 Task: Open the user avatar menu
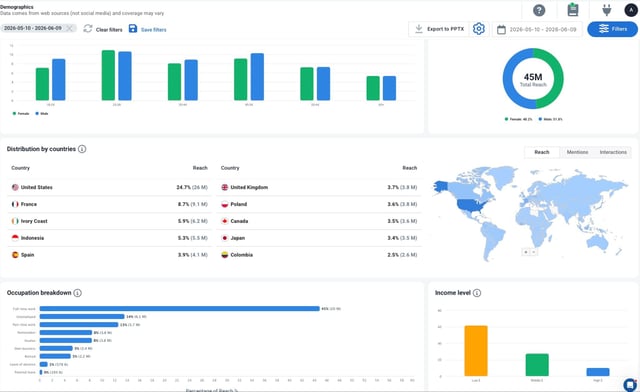(x=631, y=9)
